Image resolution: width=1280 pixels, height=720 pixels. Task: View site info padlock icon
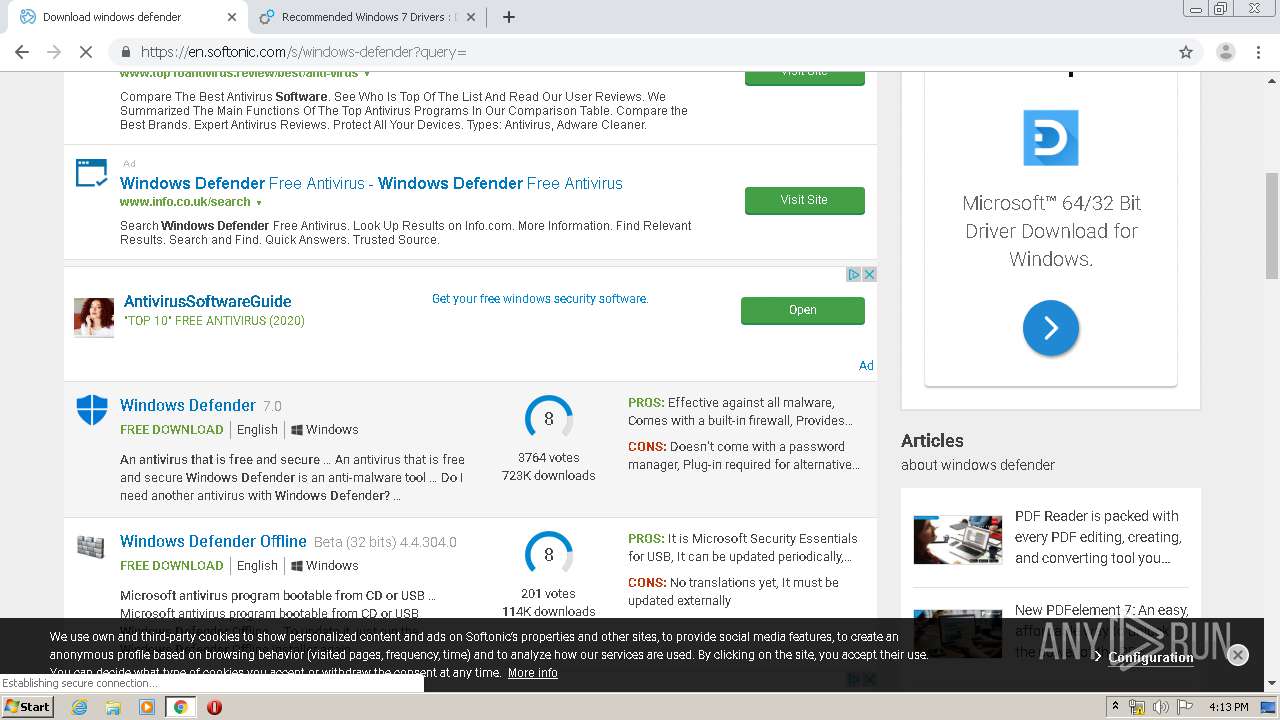click(125, 52)
